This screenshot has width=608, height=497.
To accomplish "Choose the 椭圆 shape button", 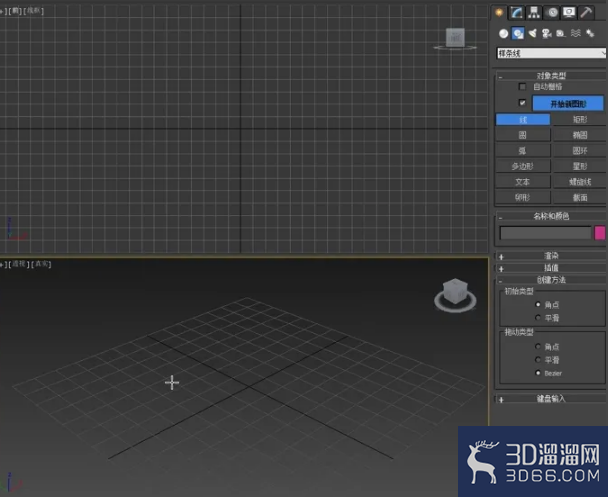I will coord(580,135).
